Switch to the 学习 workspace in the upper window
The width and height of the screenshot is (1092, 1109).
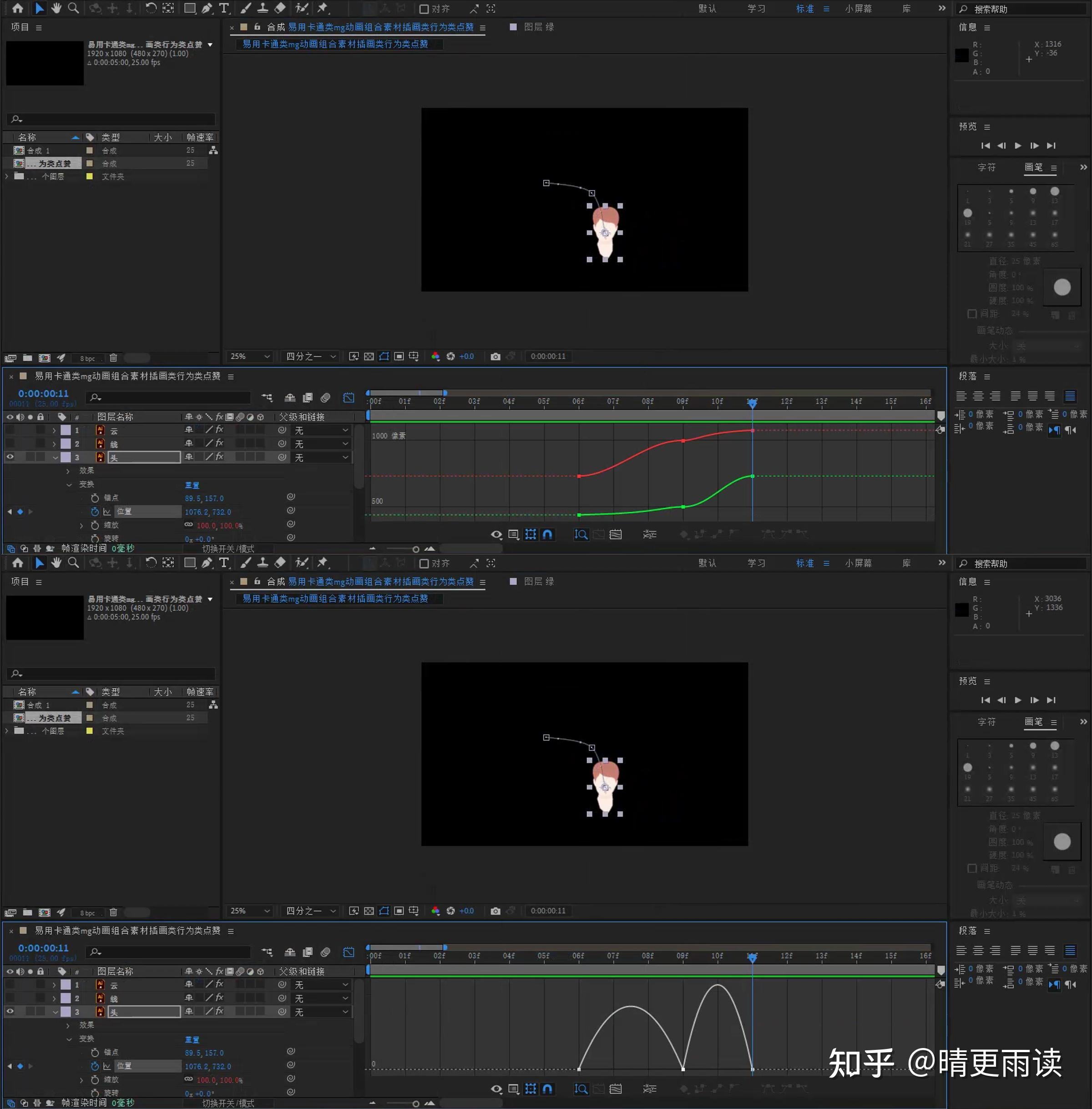(756, 9)
